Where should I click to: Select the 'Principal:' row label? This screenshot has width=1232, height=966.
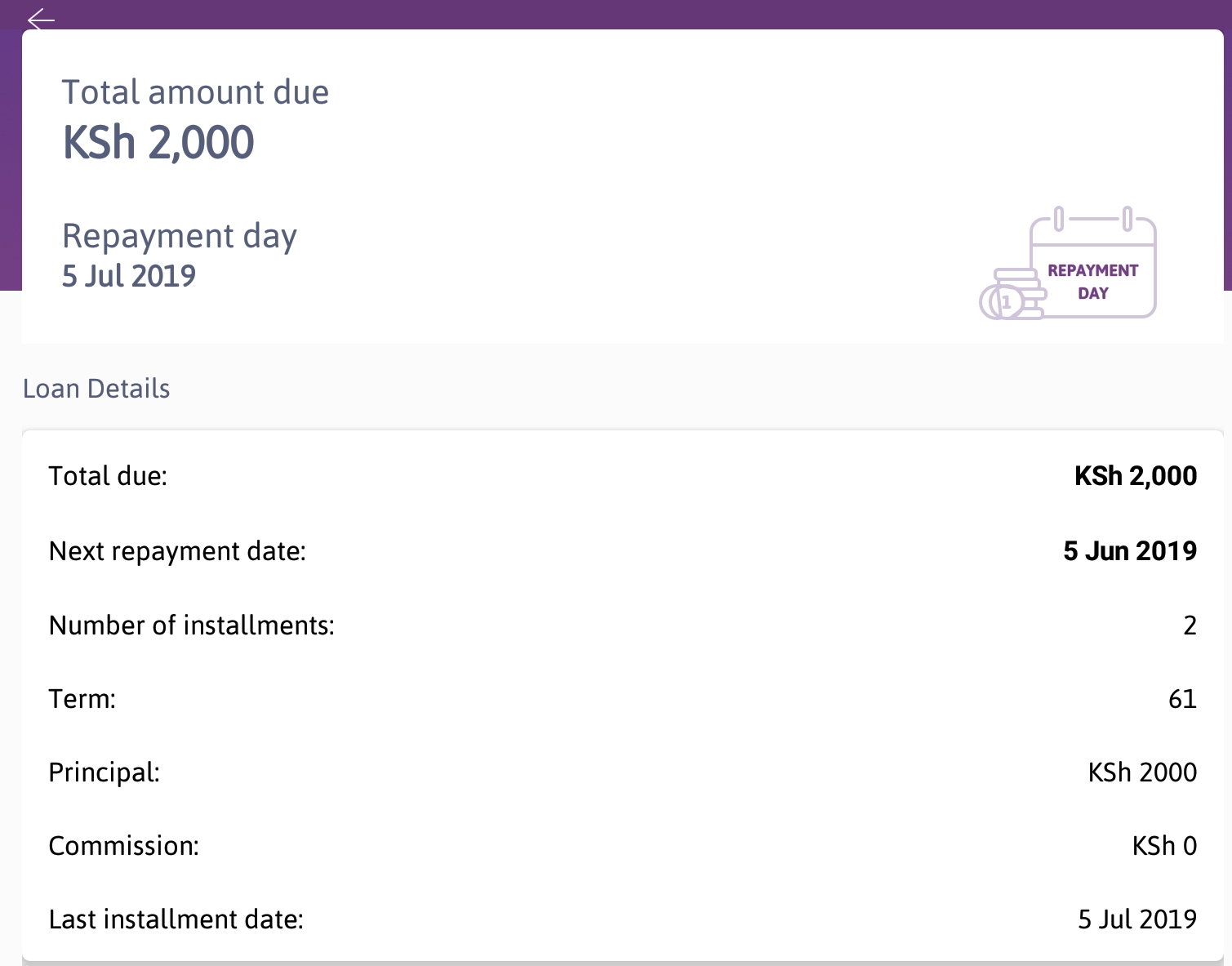[105, 772]
